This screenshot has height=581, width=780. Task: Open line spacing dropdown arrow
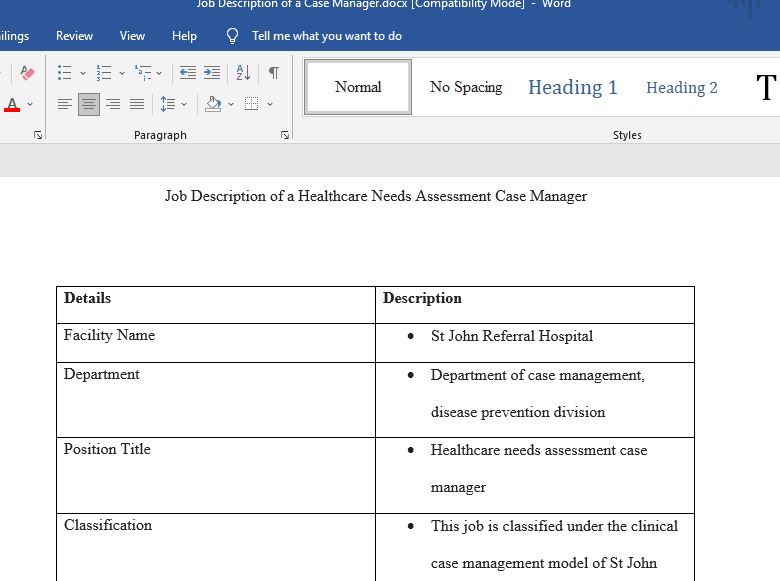pyautogui.click(x=184, y=104)
